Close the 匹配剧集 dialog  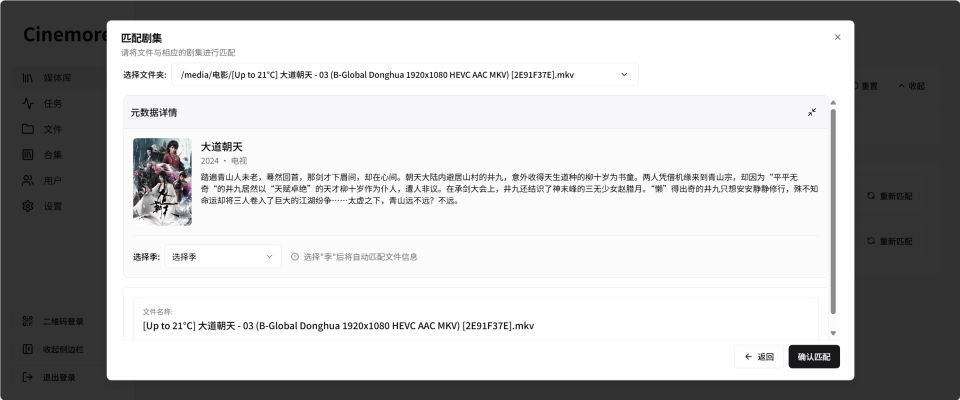click(838, 37)
